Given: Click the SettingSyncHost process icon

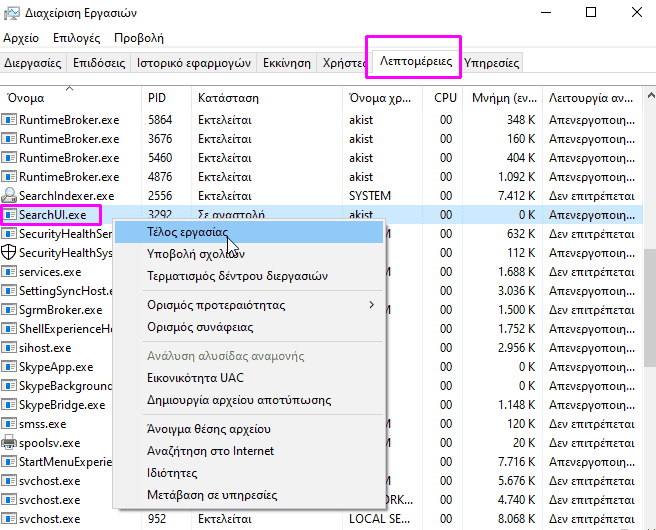Looking at the screenshot, I should tap(9, 291).
